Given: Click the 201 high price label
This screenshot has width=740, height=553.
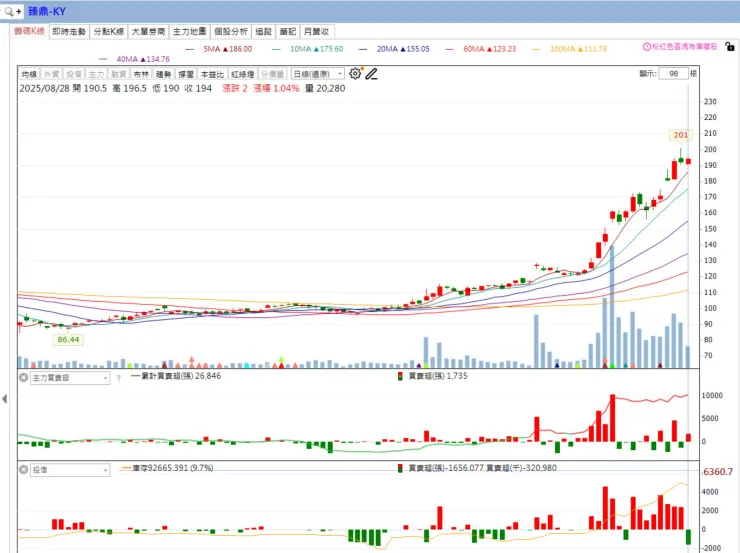Looking at the screenshot, I should point(681,135).
